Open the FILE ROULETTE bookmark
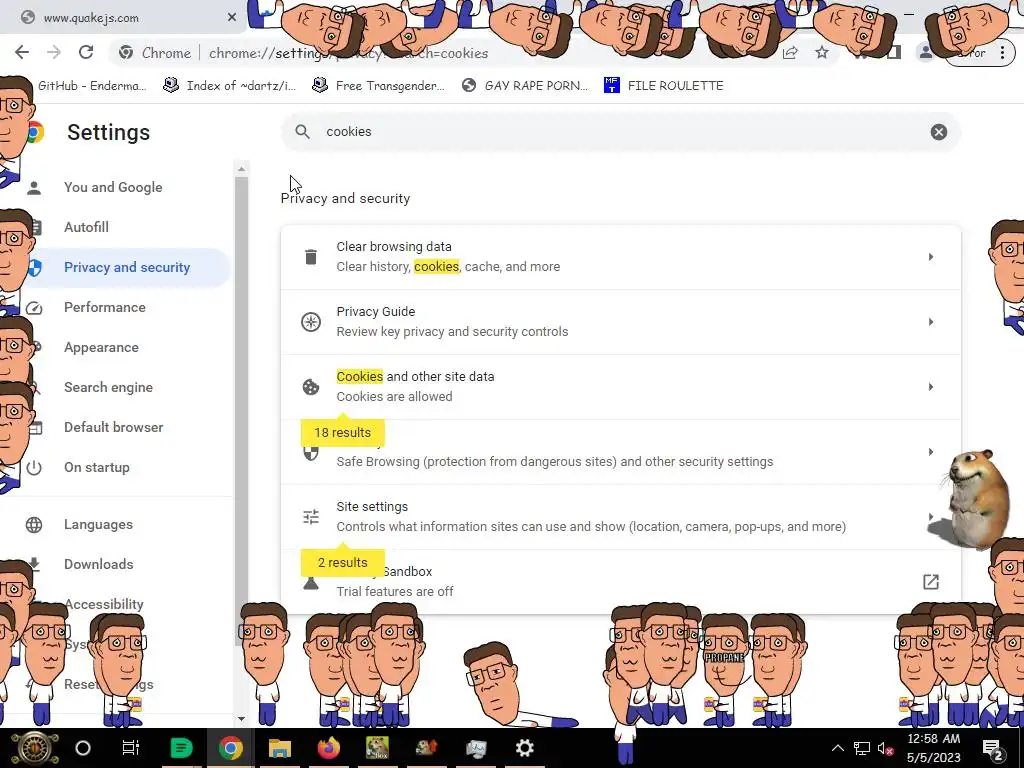Screen dimensions: 1024x768 click(x=664, y=86)
